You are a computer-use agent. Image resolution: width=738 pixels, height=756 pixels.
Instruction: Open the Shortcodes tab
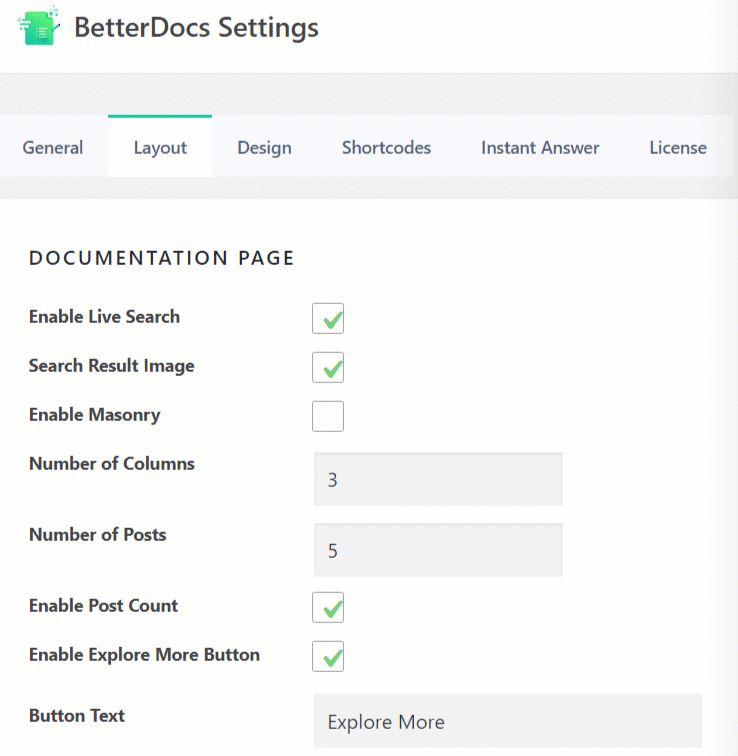click(386, 147)
